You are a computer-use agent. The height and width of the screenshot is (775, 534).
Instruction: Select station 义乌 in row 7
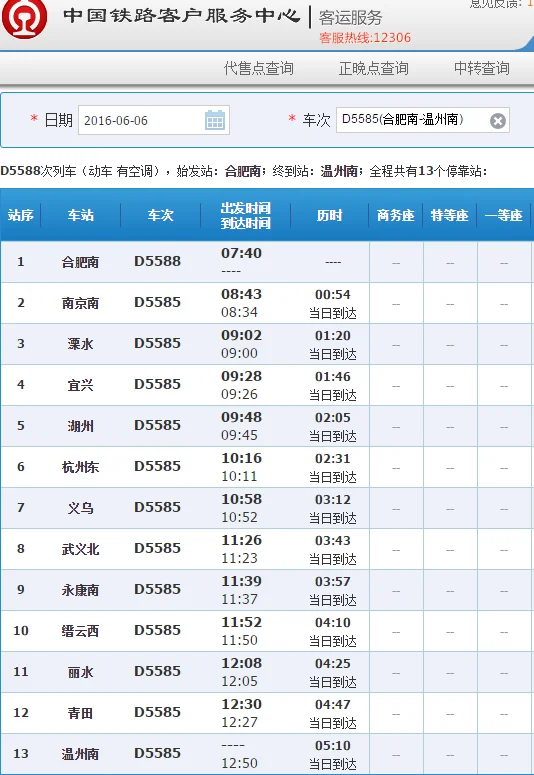80,508
